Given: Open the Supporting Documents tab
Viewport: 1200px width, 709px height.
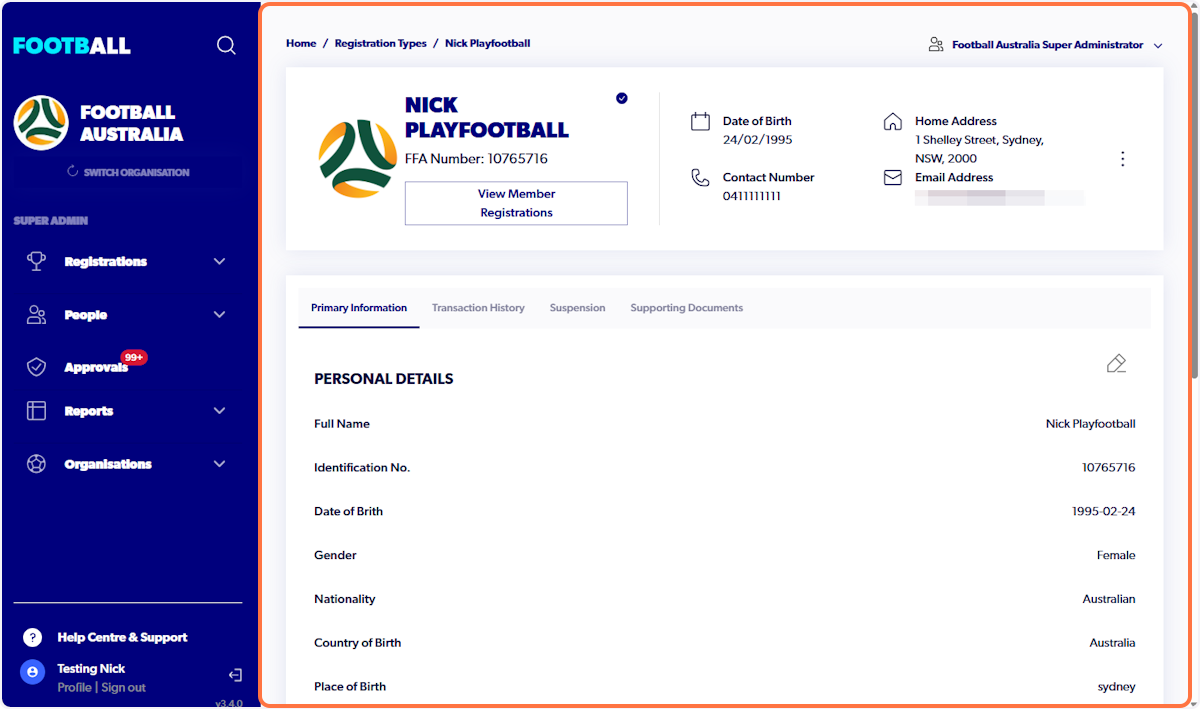Looking at the screenshot, I should [687, 308].
